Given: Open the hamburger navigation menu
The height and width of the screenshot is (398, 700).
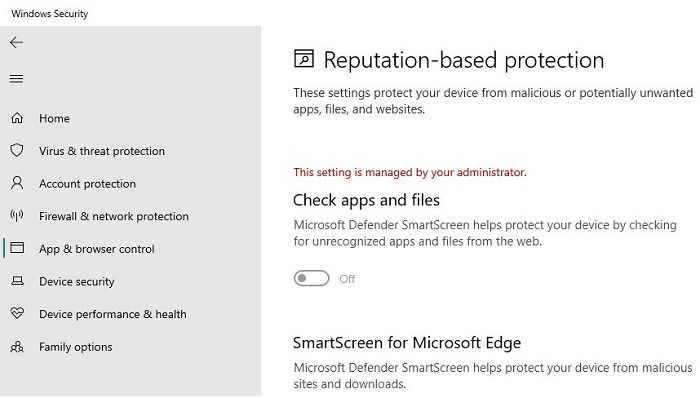Looking at the screenshot, I should point(17,79).
